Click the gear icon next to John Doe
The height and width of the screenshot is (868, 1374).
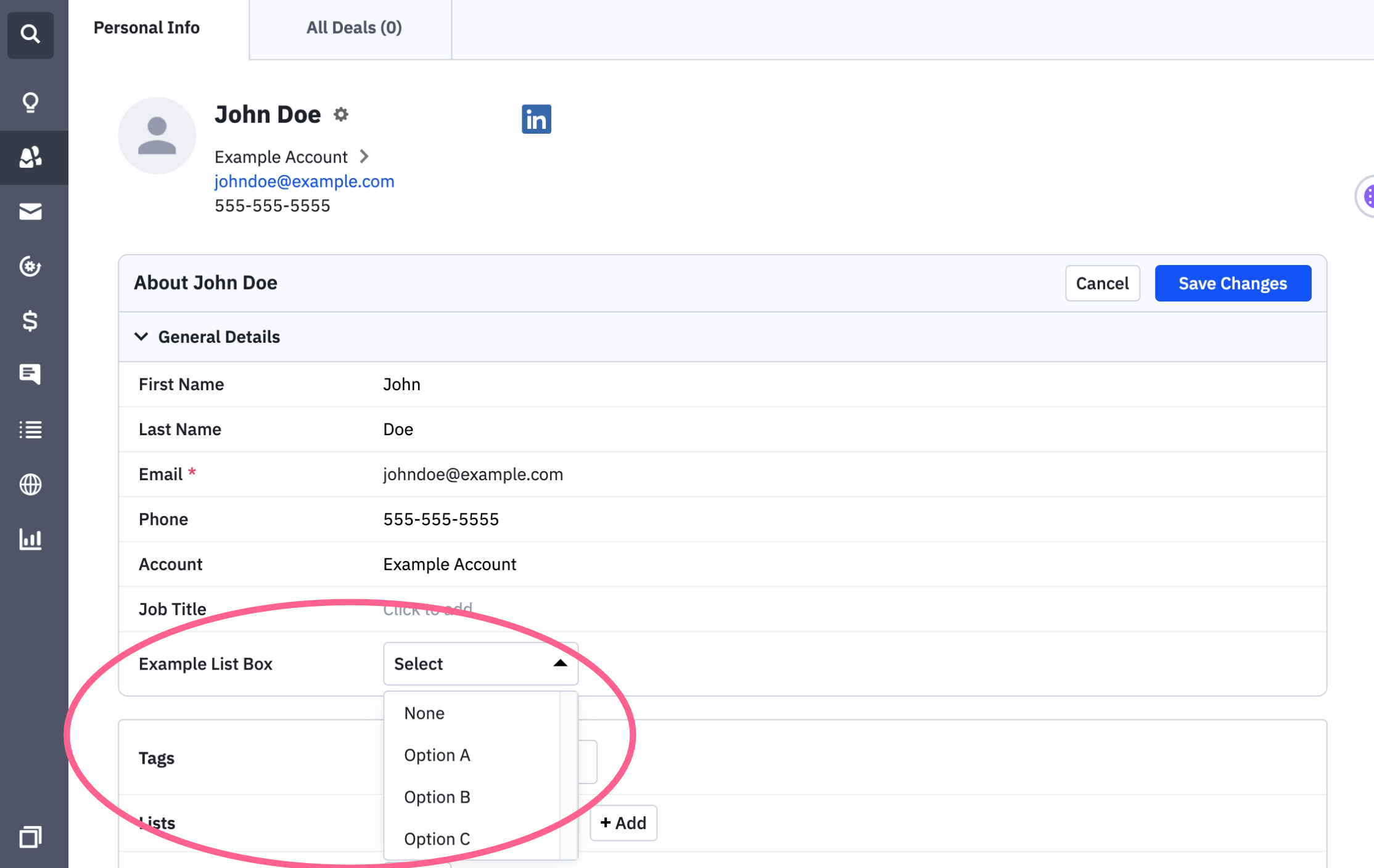[x=341, y=114]
